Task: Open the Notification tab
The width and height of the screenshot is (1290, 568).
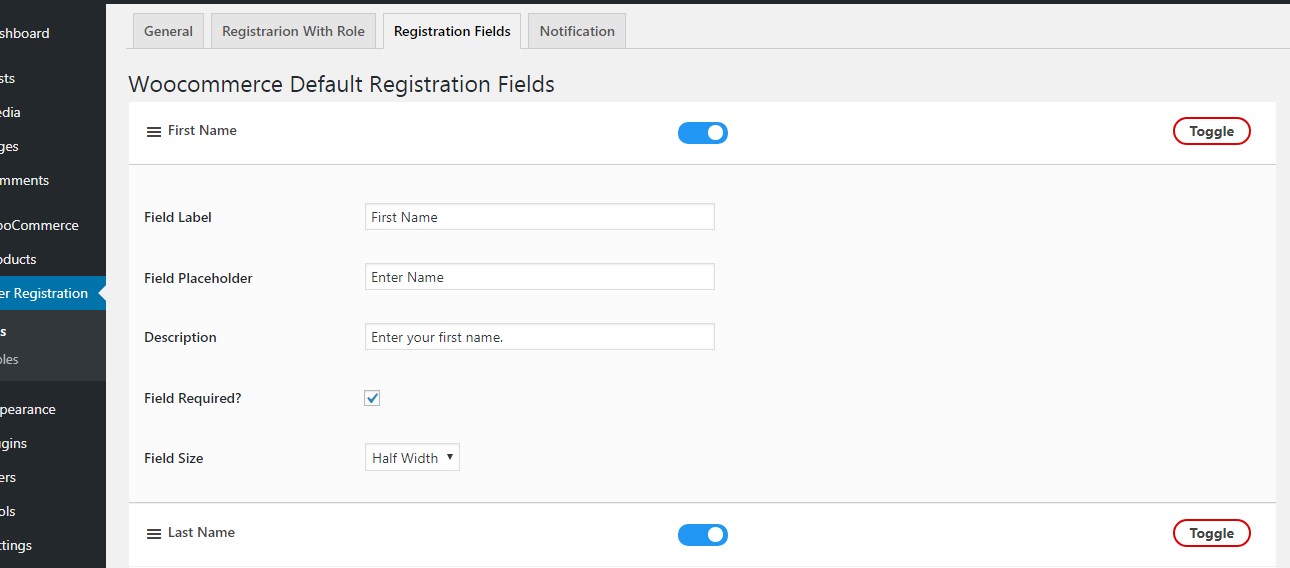Action: click(x=577, y=31)
